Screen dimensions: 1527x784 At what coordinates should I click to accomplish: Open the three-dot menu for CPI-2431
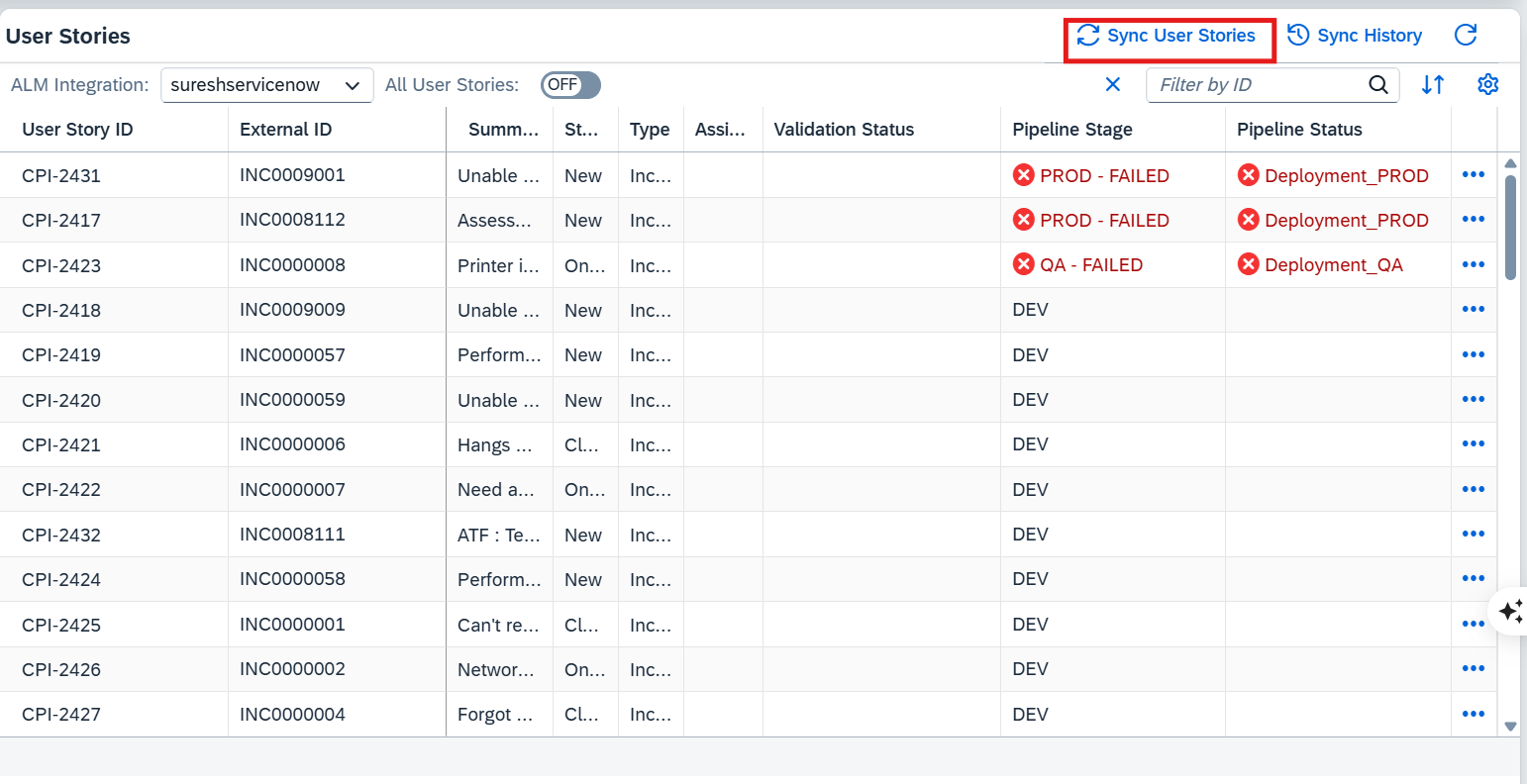point(1473,175)
